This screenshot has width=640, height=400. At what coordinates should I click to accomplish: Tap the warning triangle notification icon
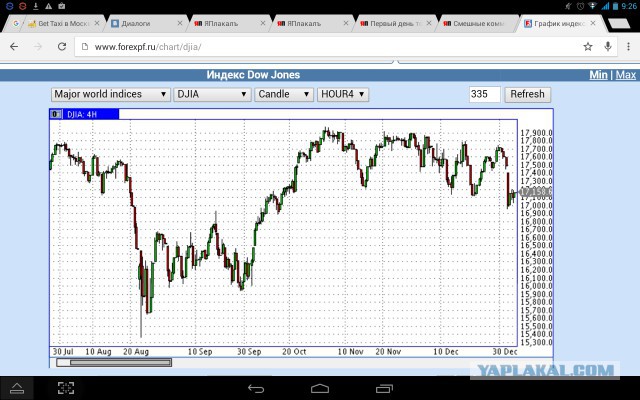point(48,6)
